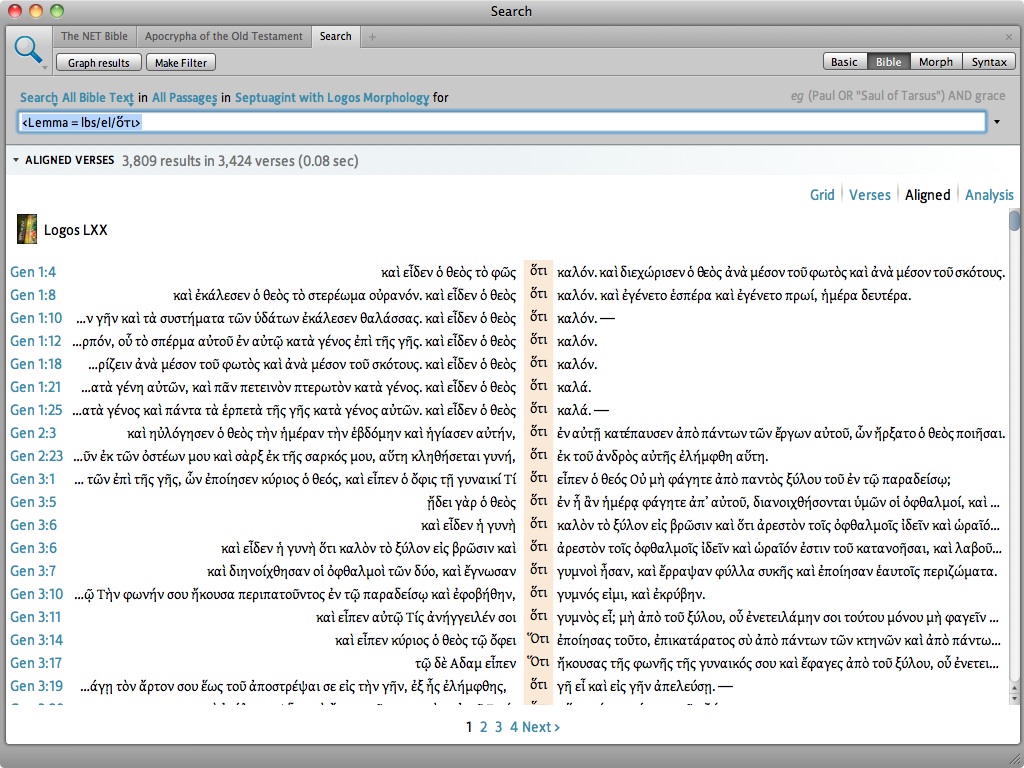Click the magnifying glass search panel icon
This screenshot has height=768, width=1024.
pyautogui.click(x=28, y=49)
